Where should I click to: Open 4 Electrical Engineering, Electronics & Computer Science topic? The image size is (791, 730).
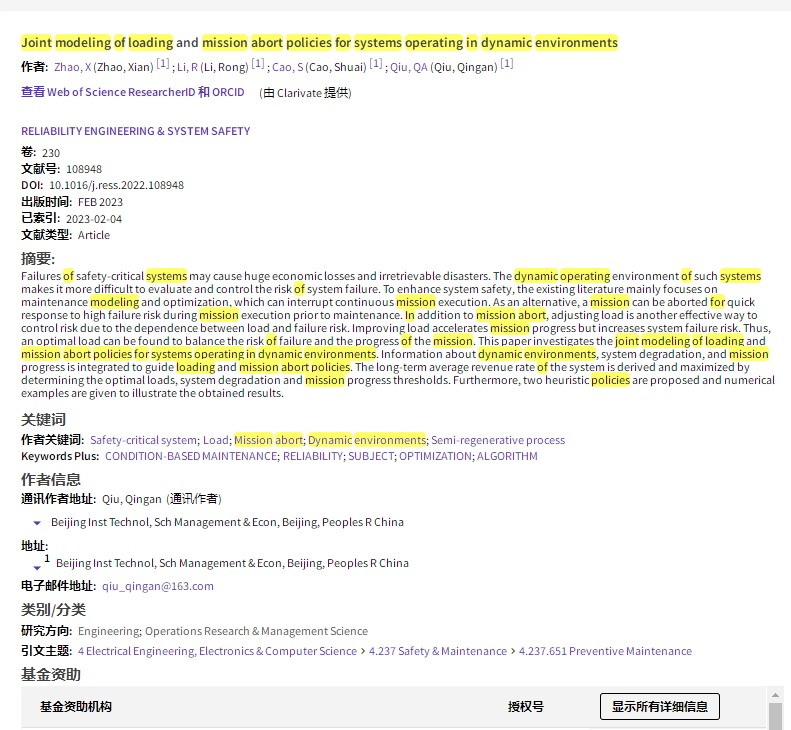(x=217, y=651)
